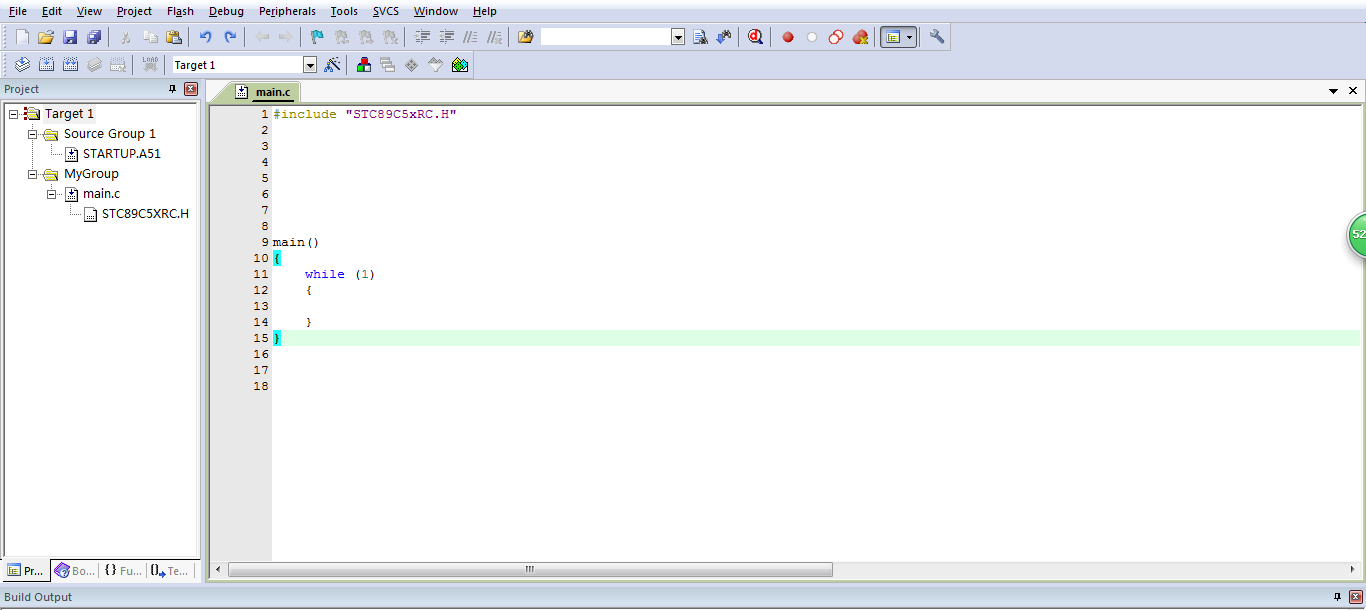Open the Pack Installer icon
Image resolution: width=1366 pixels, height=610 pixels.
(x=460, y=65)
